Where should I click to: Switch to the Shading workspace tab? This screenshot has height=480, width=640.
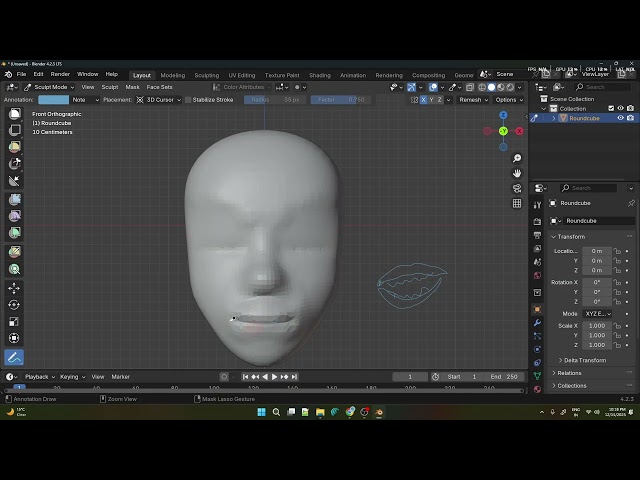tap(320, 75)
